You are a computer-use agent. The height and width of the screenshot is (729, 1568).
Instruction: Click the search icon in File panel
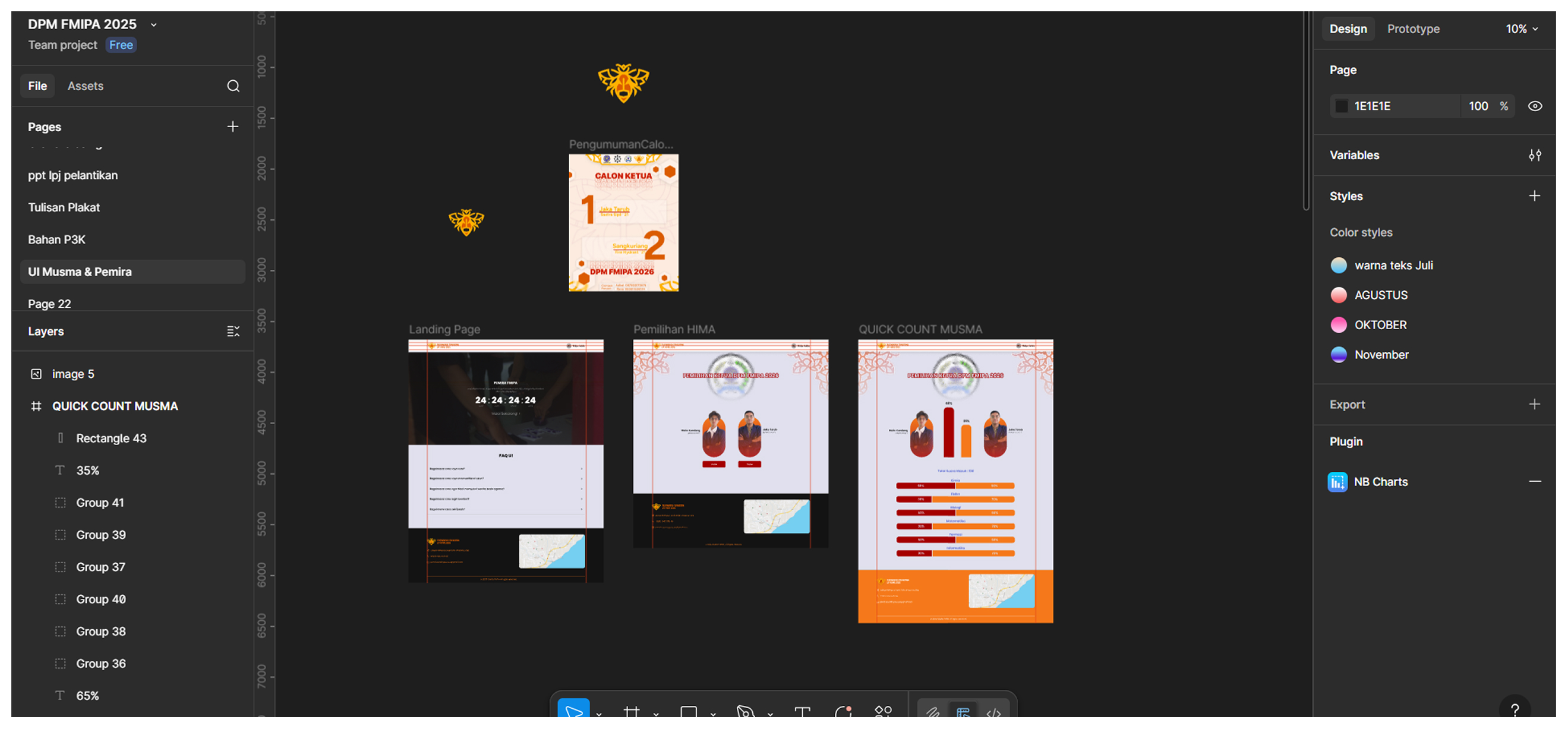click(233, 86)
